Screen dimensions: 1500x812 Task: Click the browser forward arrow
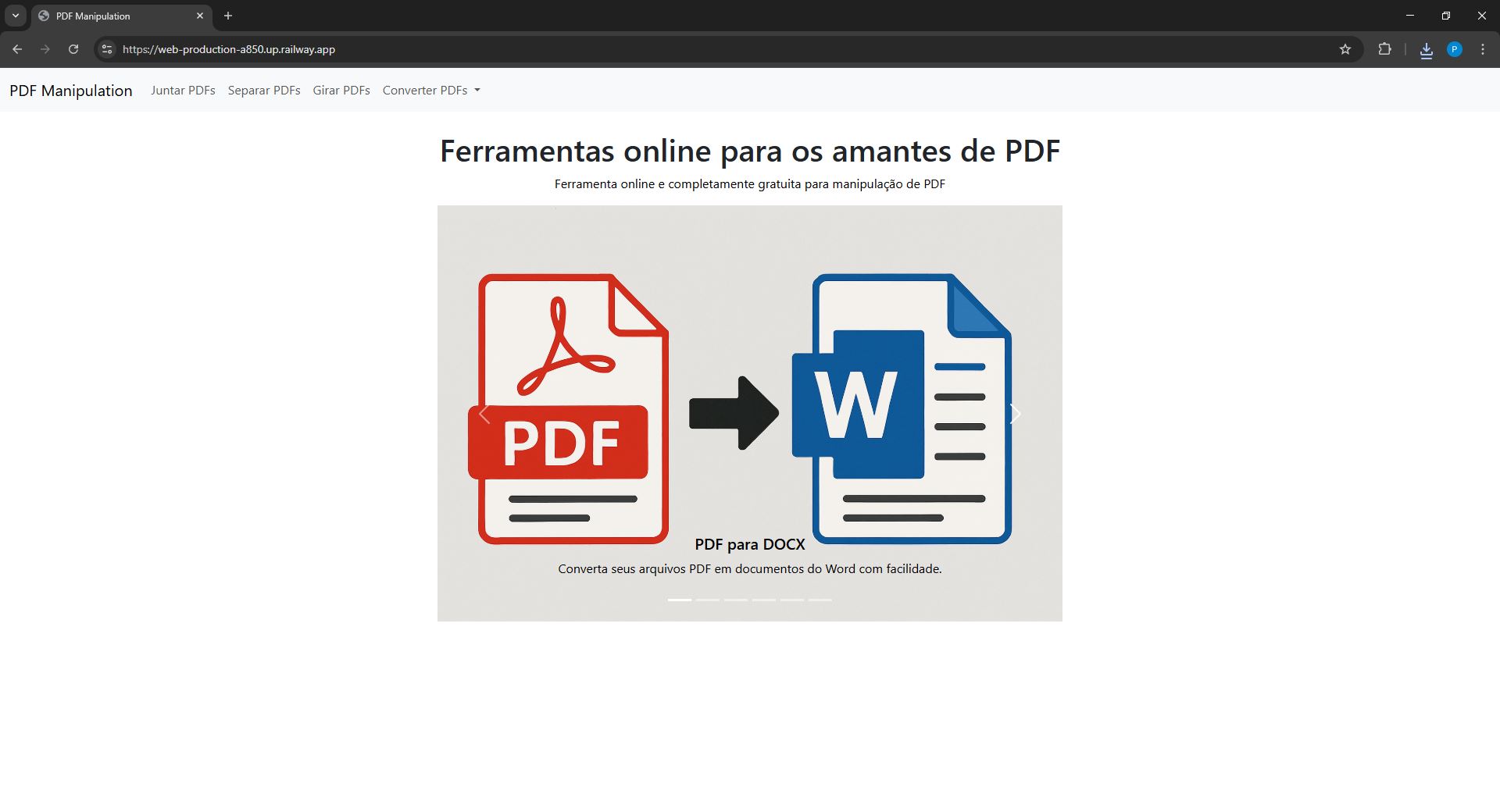tap(45, 49)
